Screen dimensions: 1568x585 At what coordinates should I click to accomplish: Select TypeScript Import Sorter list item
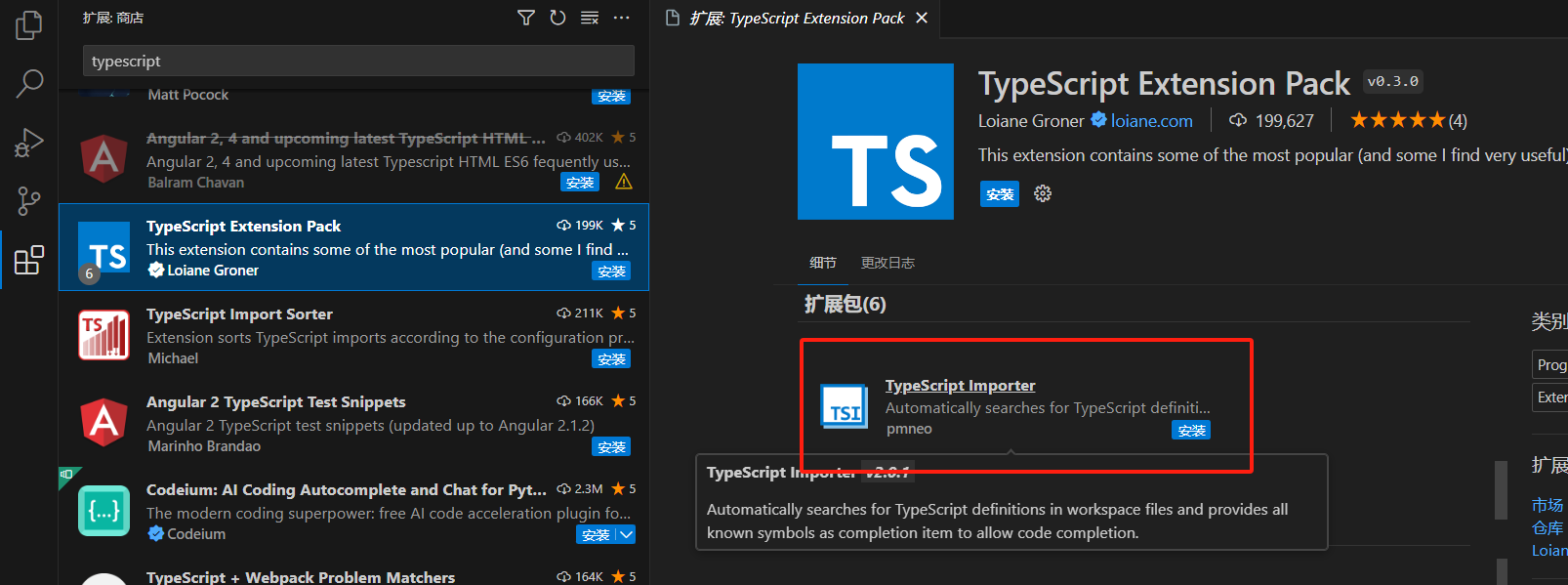pos(353,335)
